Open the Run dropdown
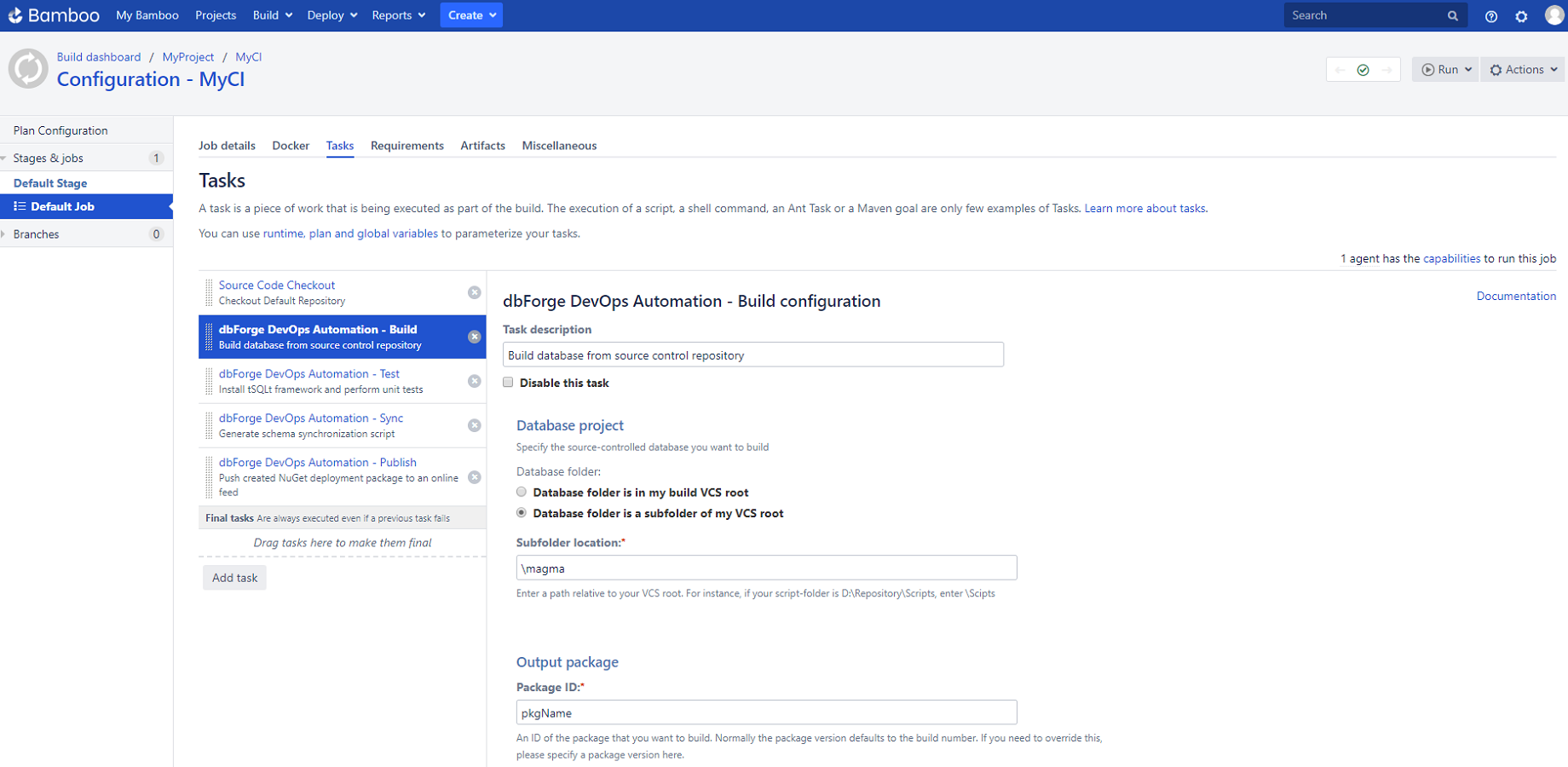This screenshot has height=767, width=1568. click(1445, 70)
